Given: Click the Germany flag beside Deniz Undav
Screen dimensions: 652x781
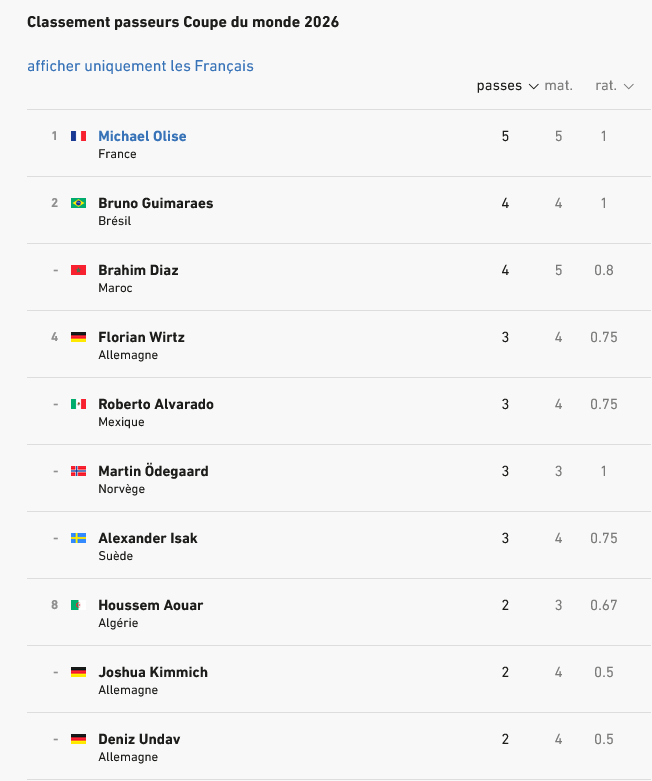Looking at the screenshot, I should tap(78, 739).
